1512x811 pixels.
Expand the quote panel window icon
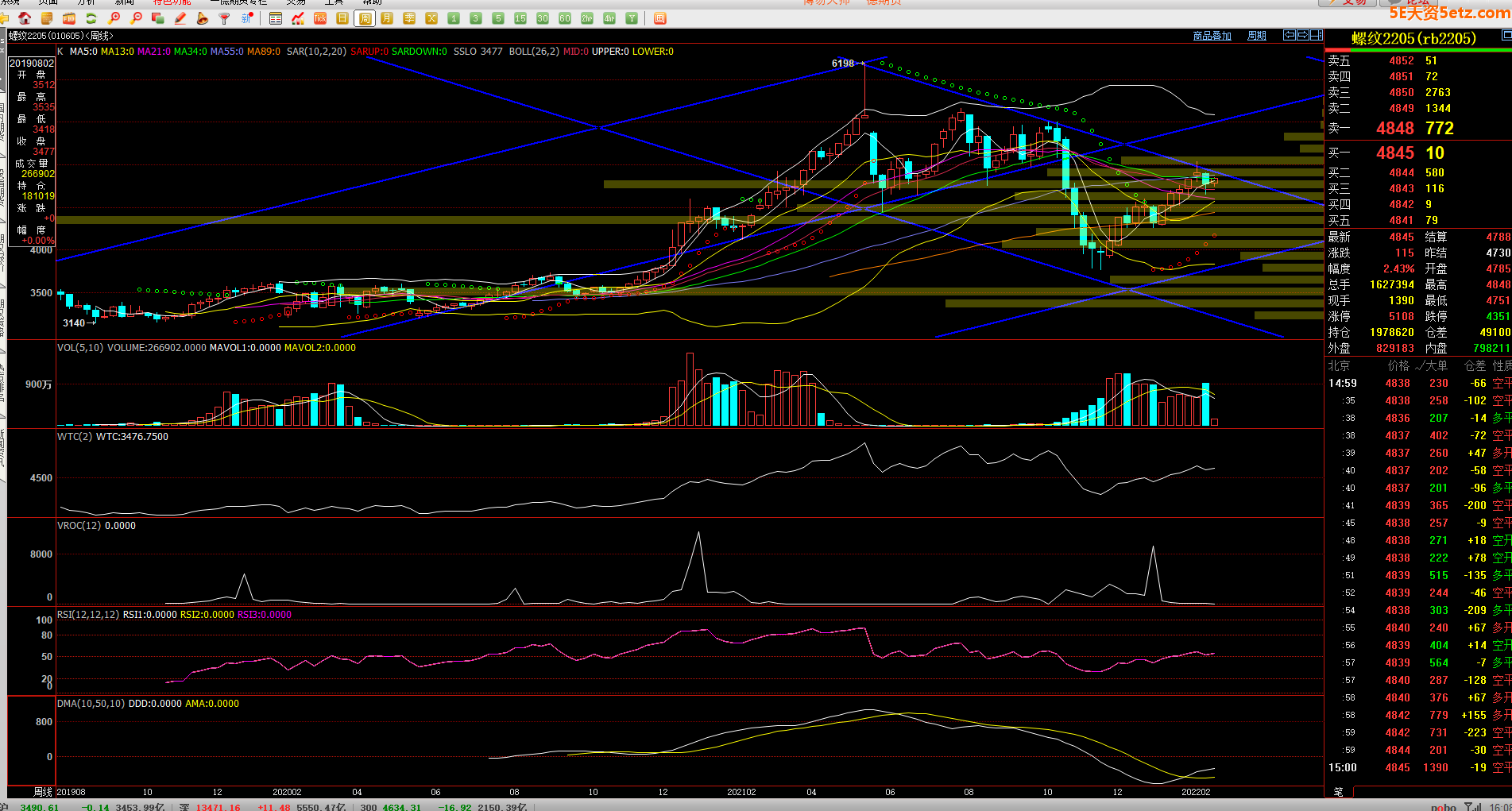1506,36
